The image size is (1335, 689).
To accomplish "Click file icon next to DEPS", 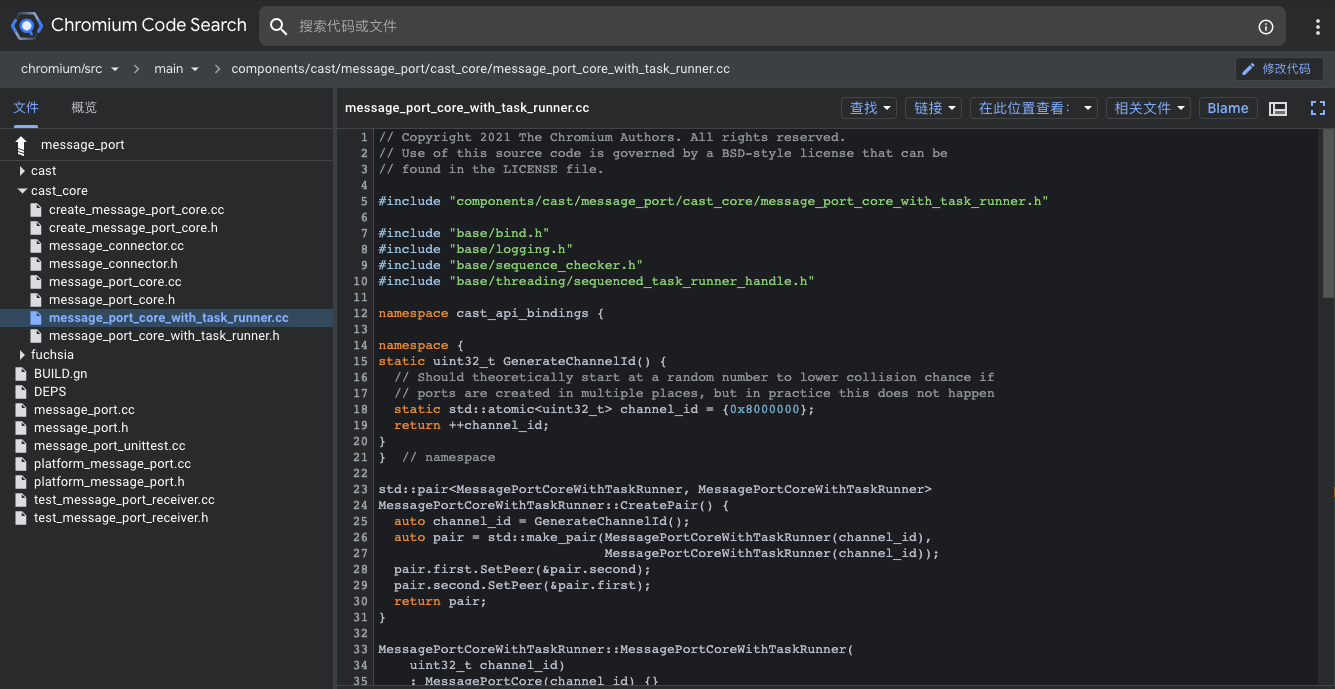I will pos(21,392).
